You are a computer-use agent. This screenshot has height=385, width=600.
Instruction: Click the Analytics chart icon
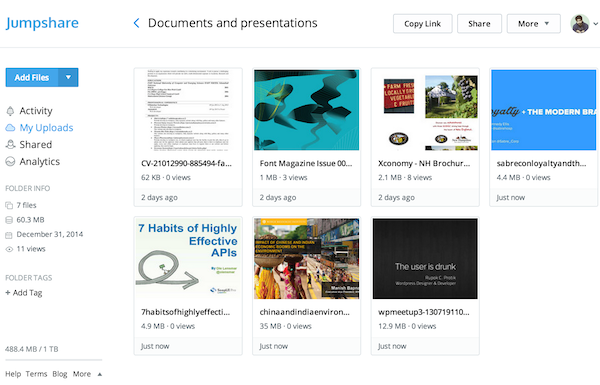tap(10, 162)
